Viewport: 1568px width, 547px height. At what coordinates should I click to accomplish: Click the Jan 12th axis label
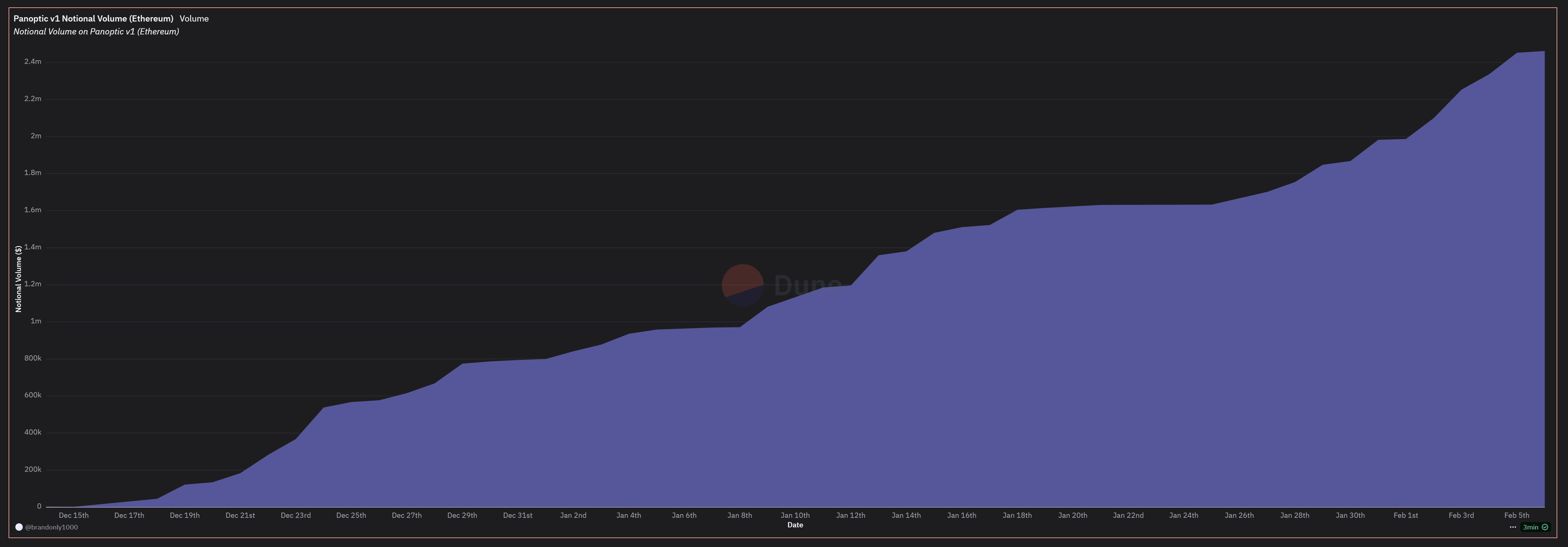coord(850,515)
